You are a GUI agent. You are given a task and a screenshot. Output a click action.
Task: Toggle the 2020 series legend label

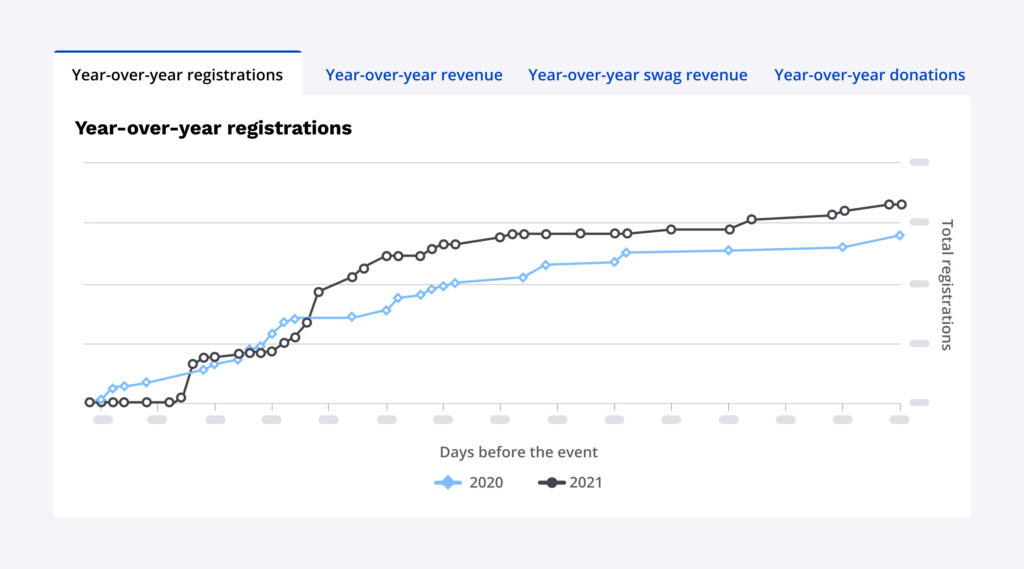486,483
